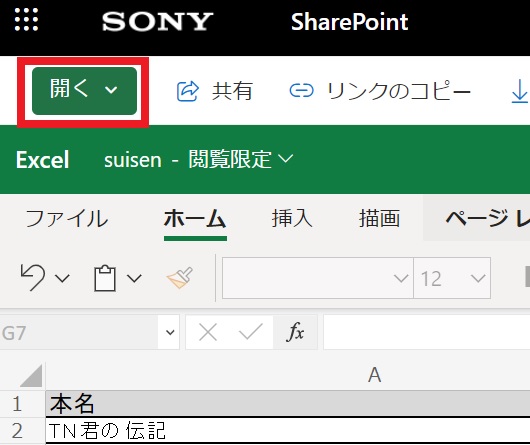Viewport: 530px width, 445px height.
Task: Expand the 閲覧限定 chevron
Action: tap(286, 158)
